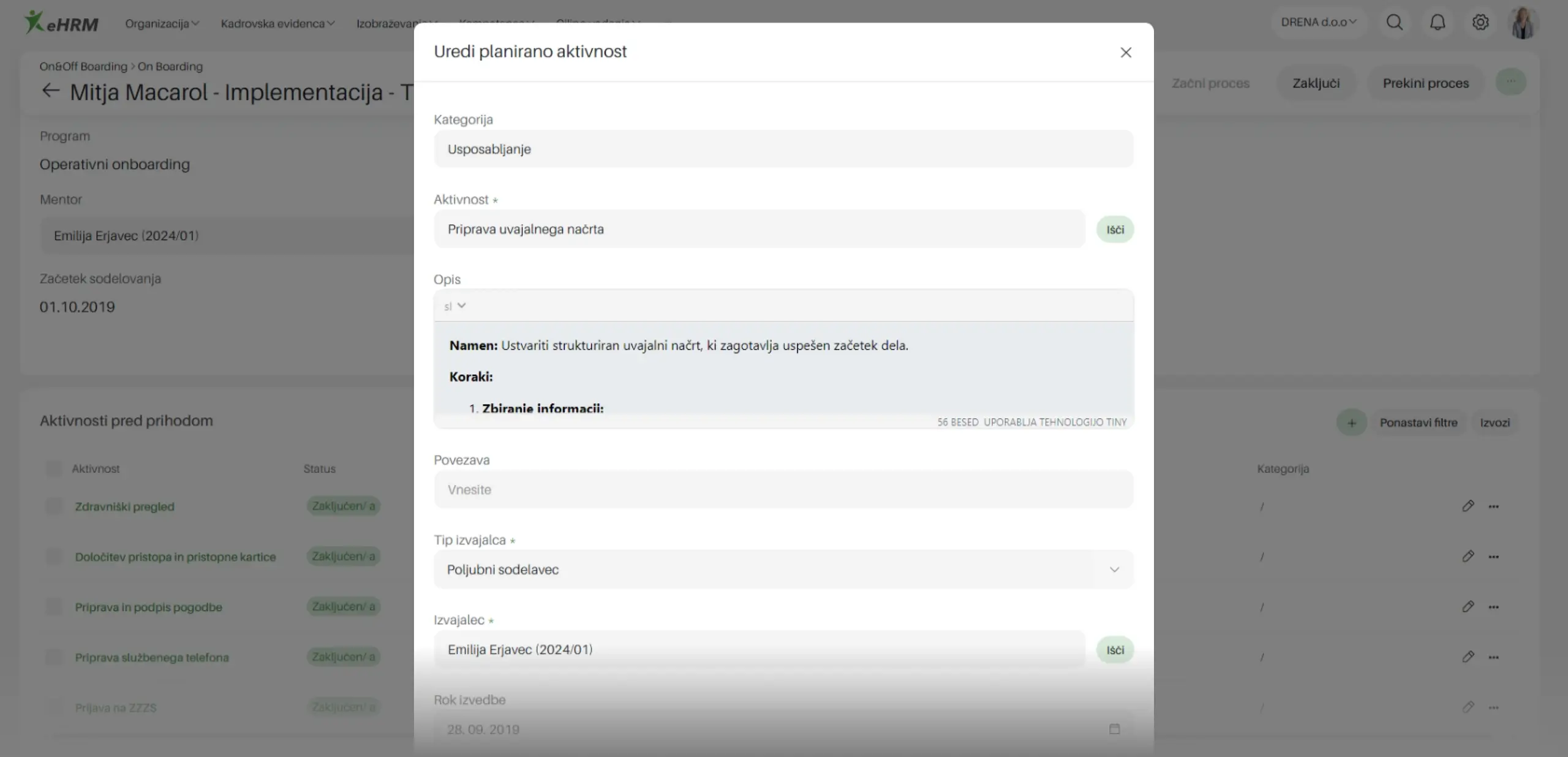The height and width of the screenshot is (757, 1568).
Task: Click the search magnifier icon in header
Action: [x=1395, y=23]
